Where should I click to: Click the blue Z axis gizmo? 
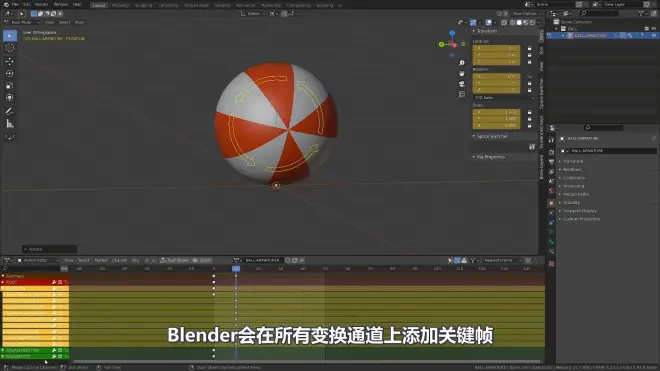pyautogui.click(x=452, y=33)
